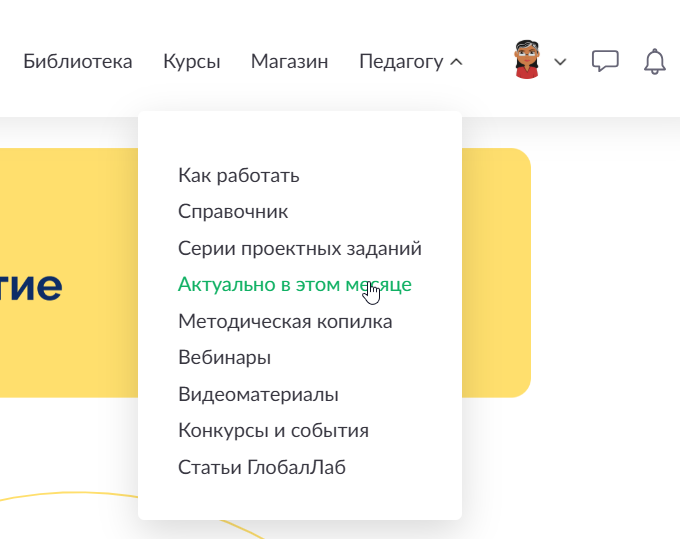Select Конкурсы и события

pos(273,431)
